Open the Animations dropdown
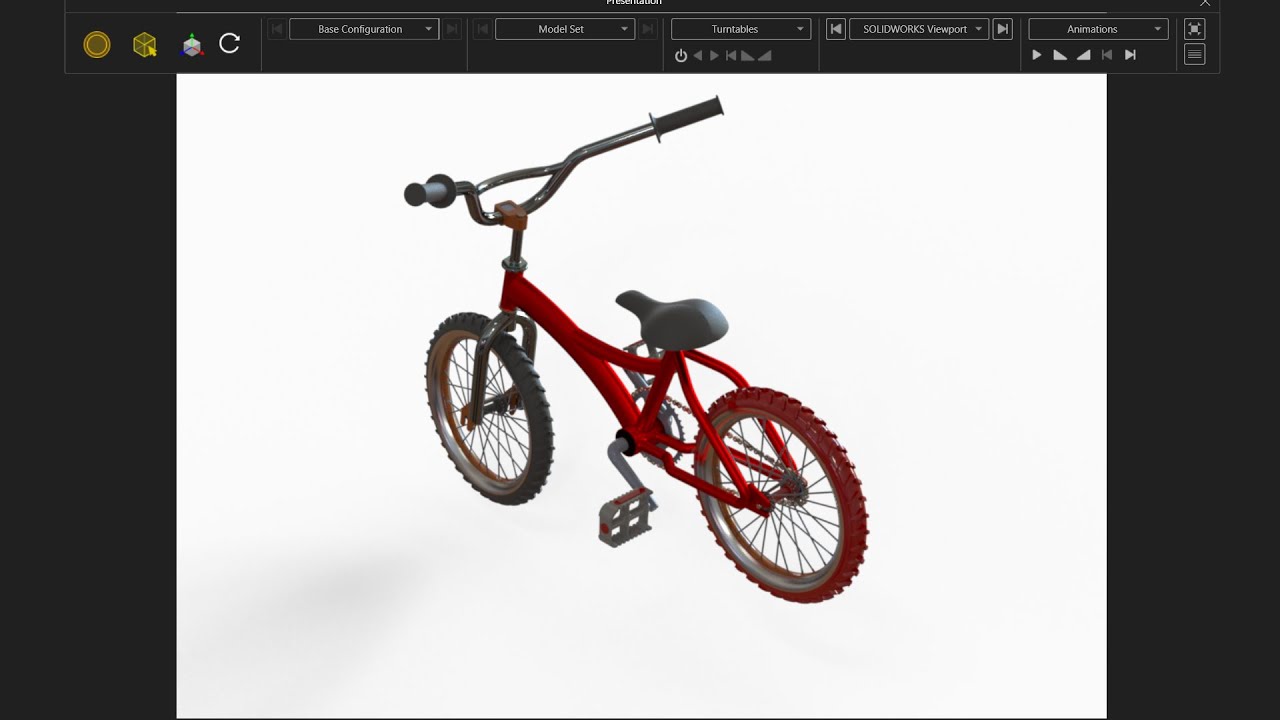The height and width of the screenshot is (720, 1280). pos(1098,29)
